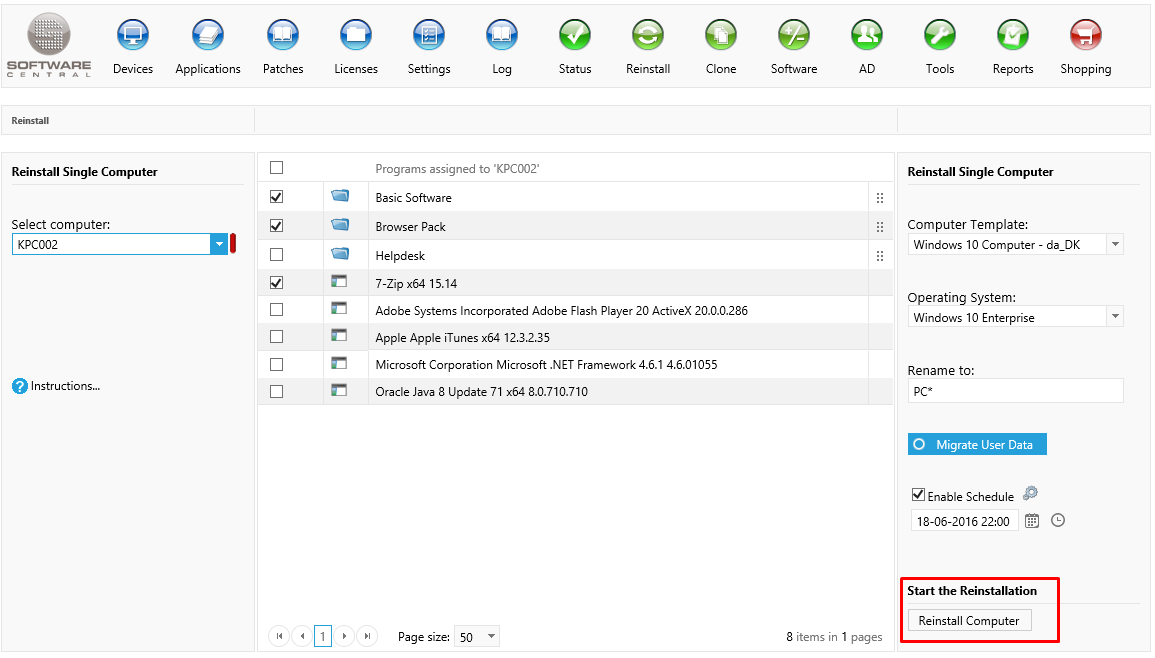Expand the Select computer dropdown
This screenshot has height=658, width=1155.
pyautogui.click(x=219, y=245)
